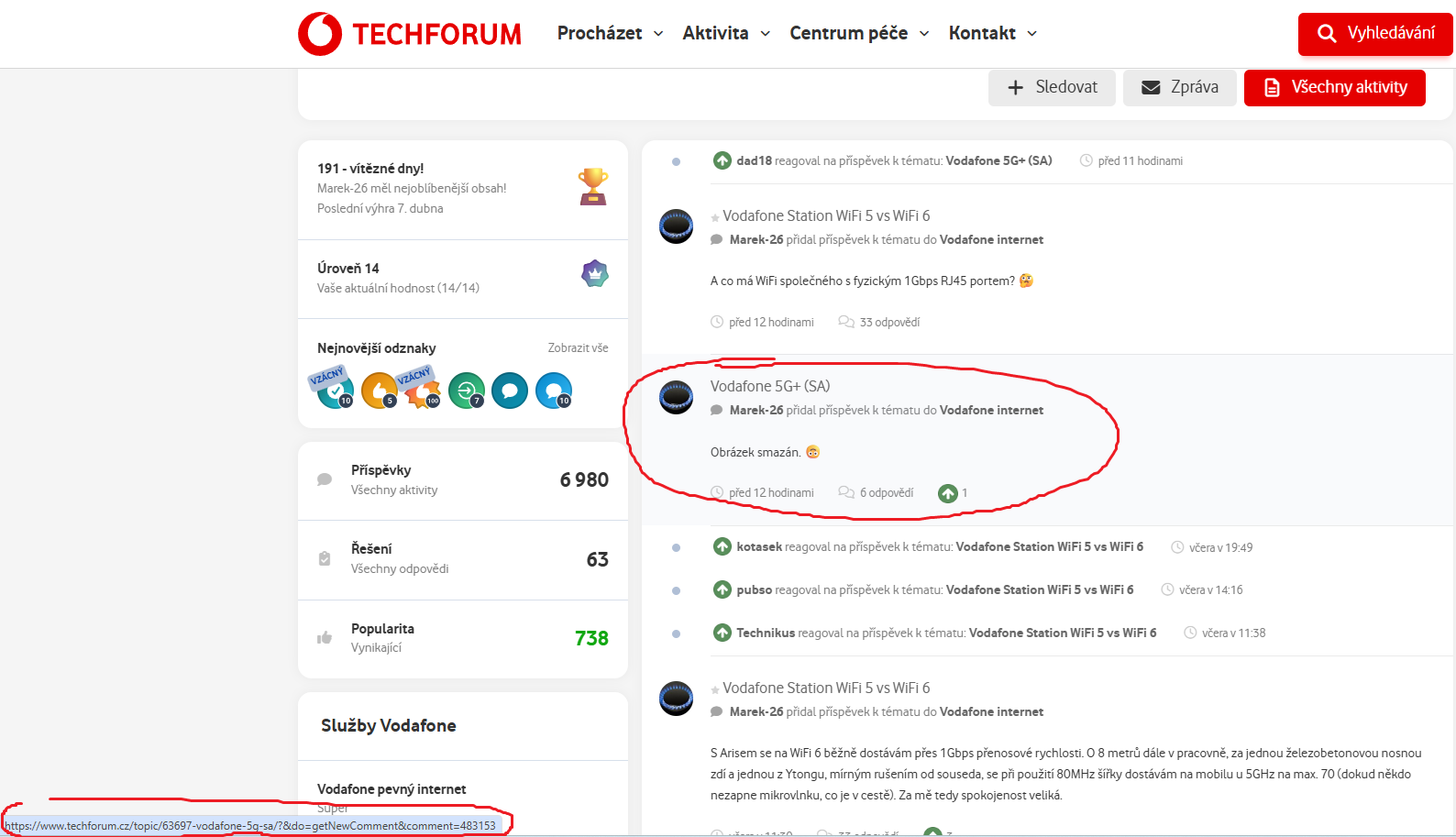Open the orange thumbs-up badge with 5
The height and width of the screenshot is (837, 1456).
tap(379, 391)
